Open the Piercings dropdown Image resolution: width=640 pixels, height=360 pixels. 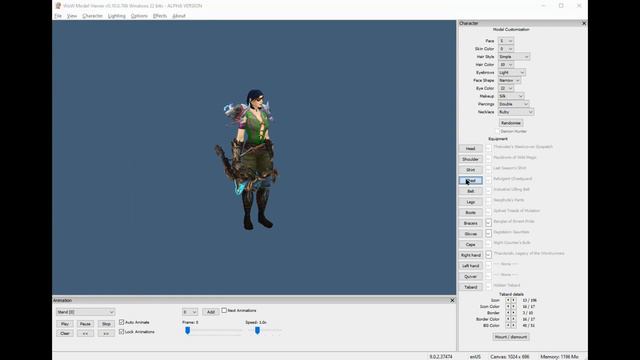pyautogui.click(x=513, y=104)
